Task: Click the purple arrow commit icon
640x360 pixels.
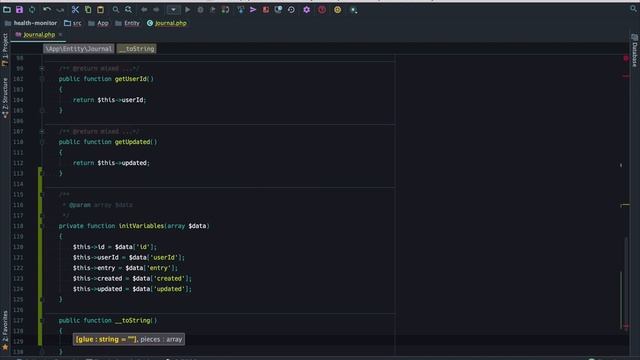Action: [253, 9]
